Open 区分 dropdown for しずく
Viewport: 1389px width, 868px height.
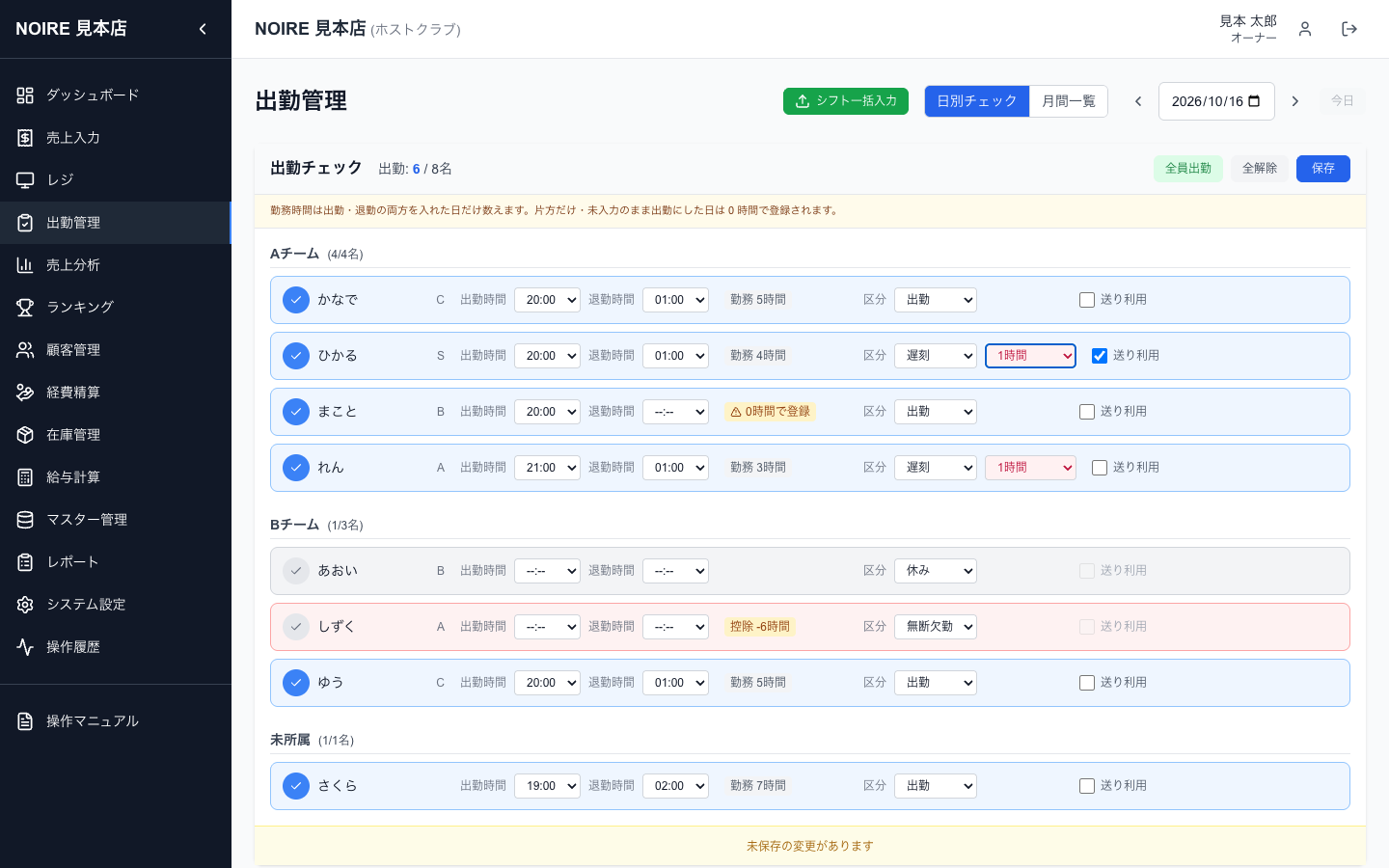coord(936,627)
